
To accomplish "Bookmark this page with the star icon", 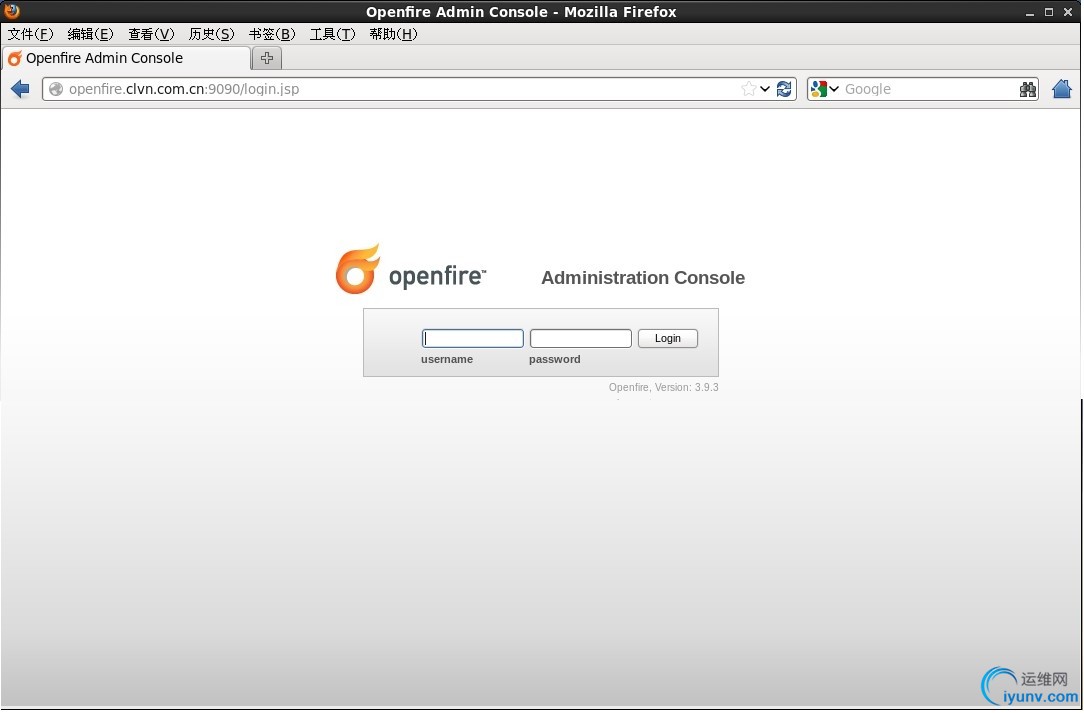I will point(748,89).
